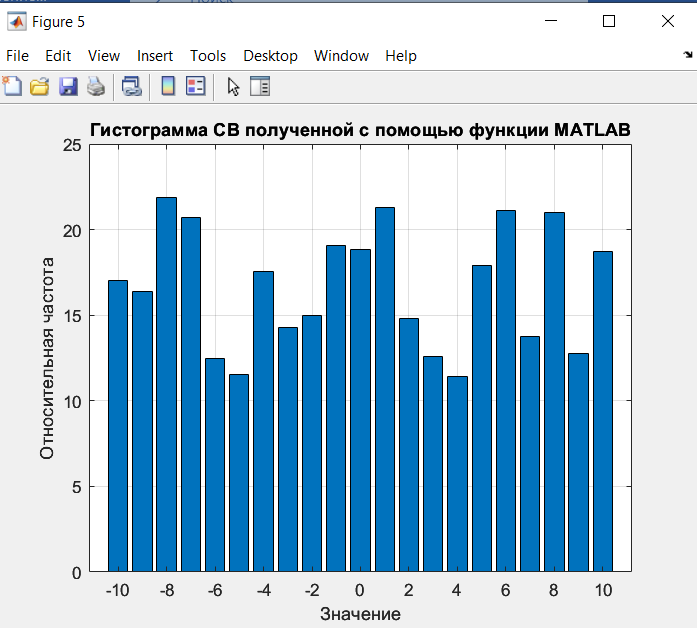Click the bar at x = 8

(554, 392)
